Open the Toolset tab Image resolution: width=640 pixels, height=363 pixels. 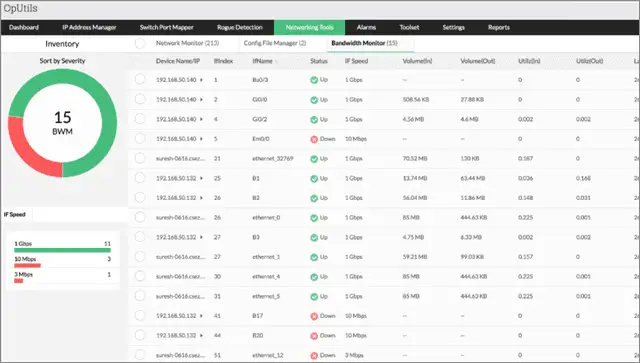(x=409, y=27)
